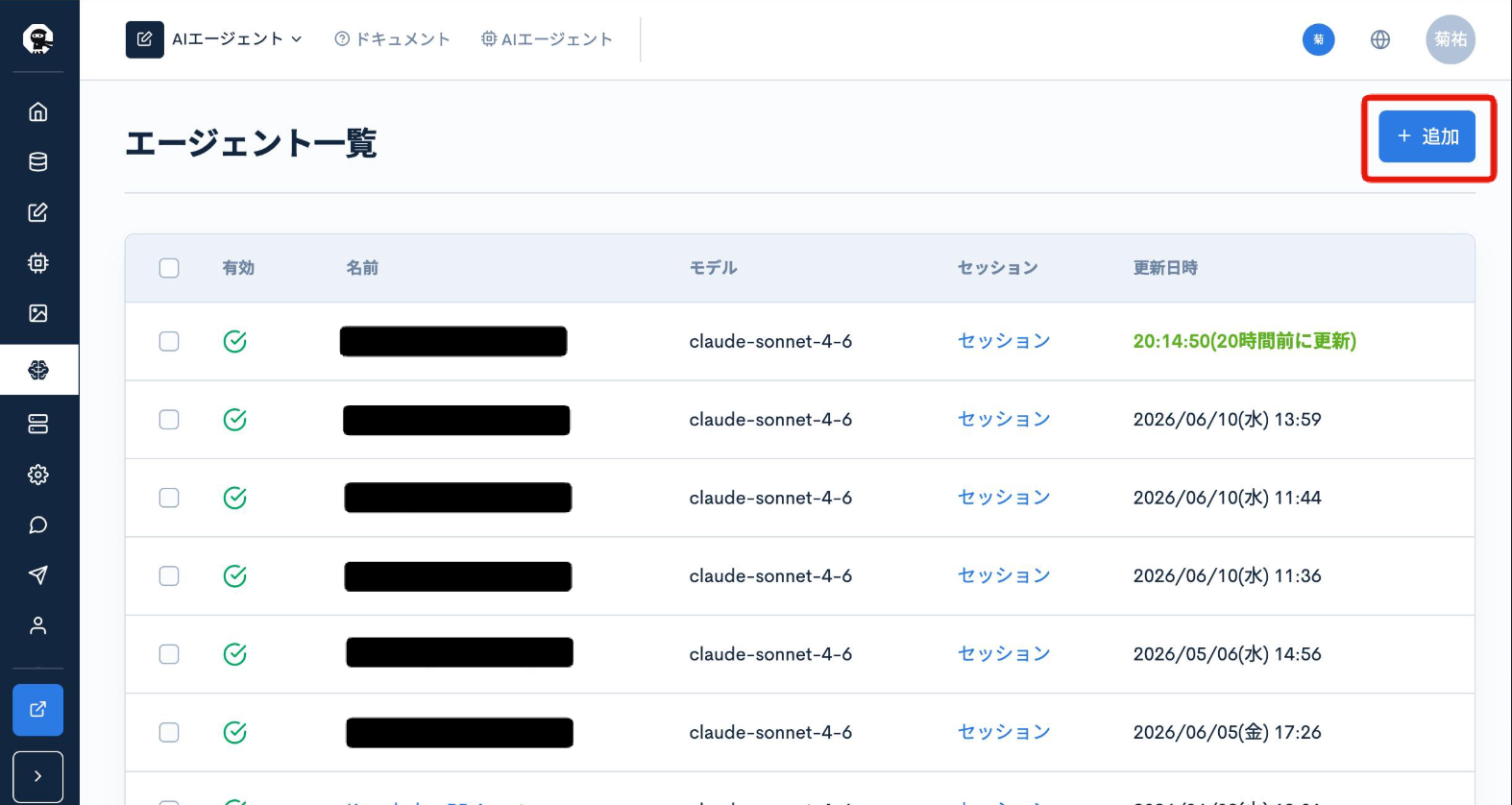Expand the sidebar with the chevron button
The image size is (1512, 805).
point(38,776)
